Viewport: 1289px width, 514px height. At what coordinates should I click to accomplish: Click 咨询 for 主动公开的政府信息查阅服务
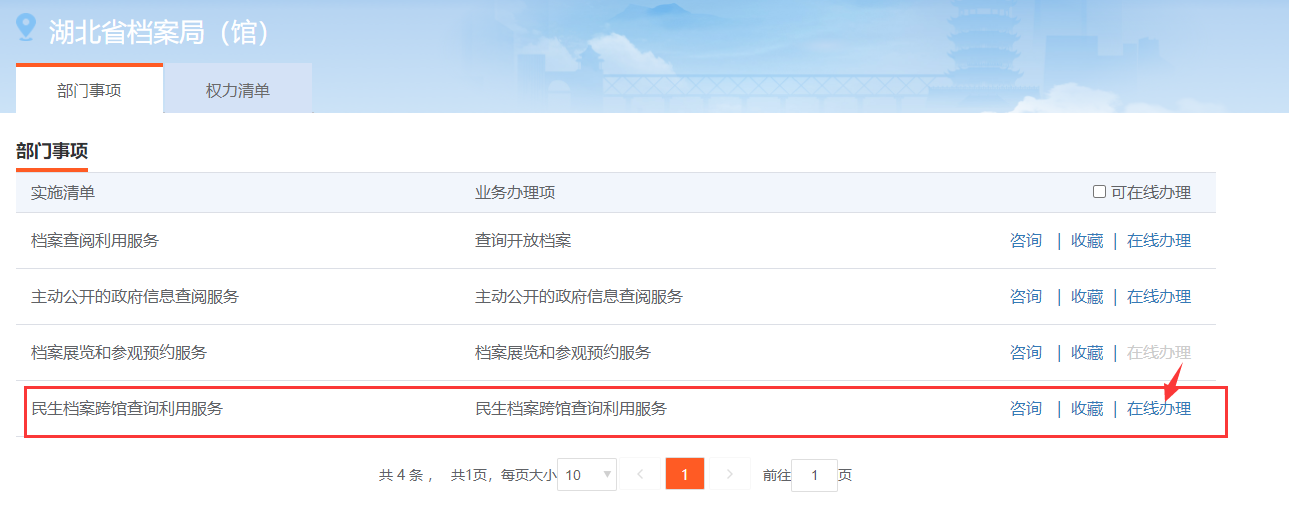click(1025, 297)
